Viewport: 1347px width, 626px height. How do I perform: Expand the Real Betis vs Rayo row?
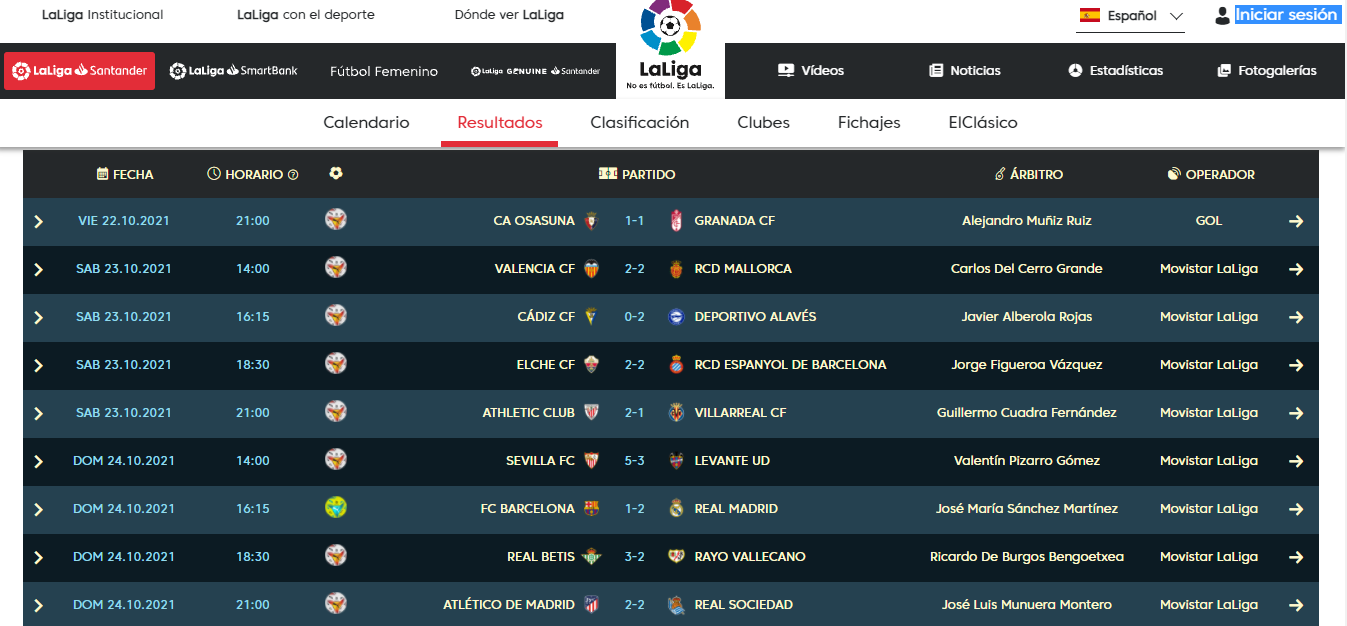point(39,557)
